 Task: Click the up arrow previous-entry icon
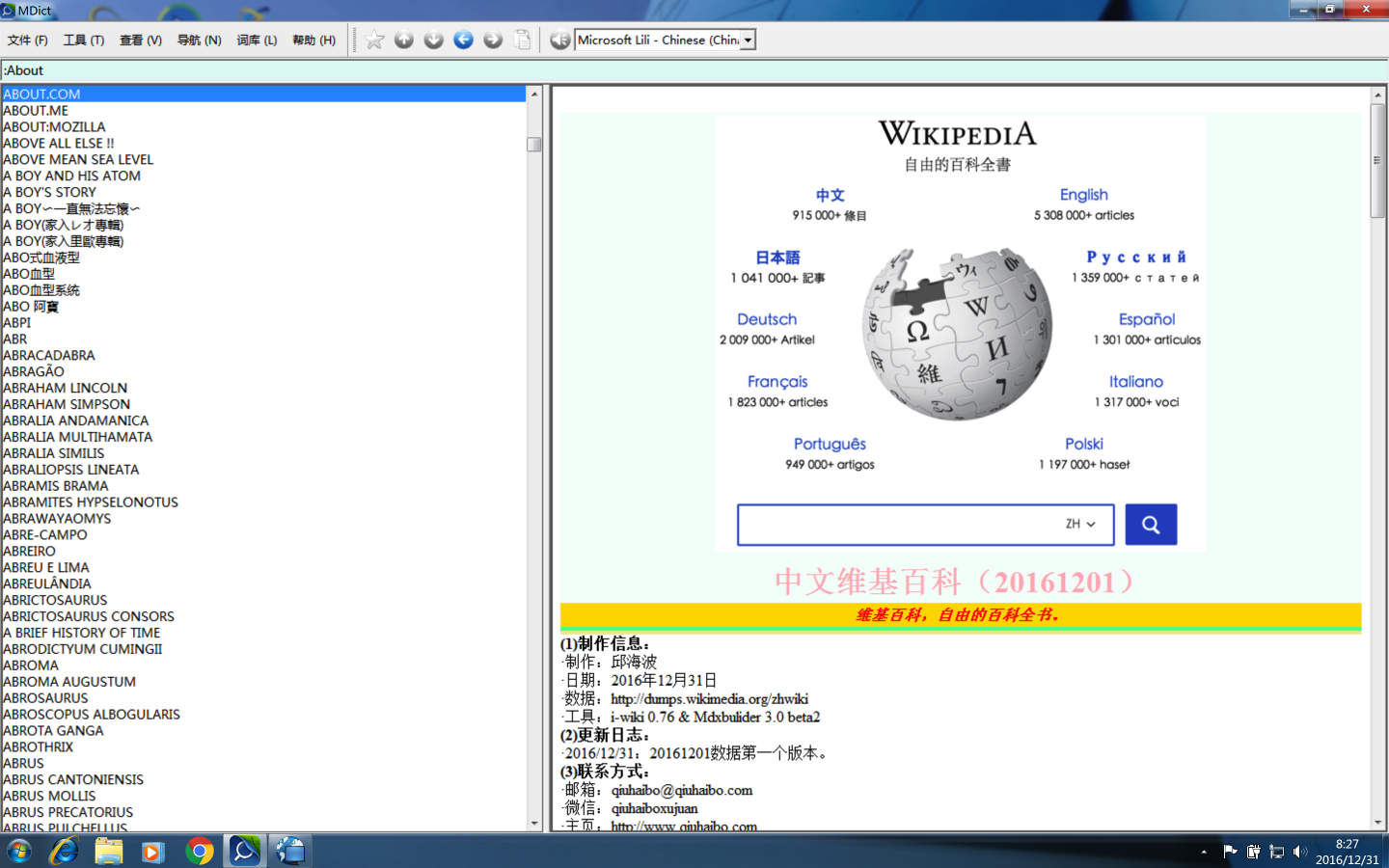click(x=403, y=41)
